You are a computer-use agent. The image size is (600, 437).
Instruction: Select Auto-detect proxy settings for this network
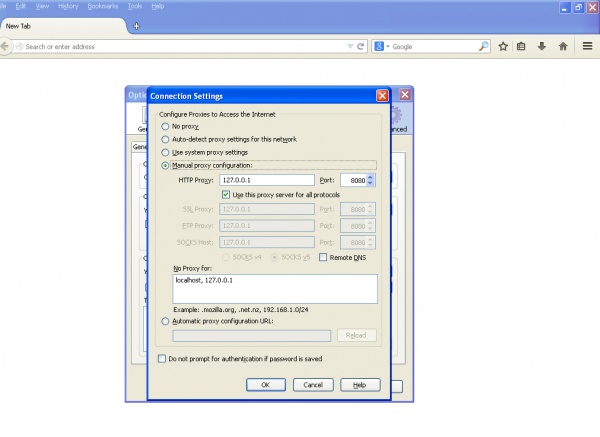coord(165,139)
